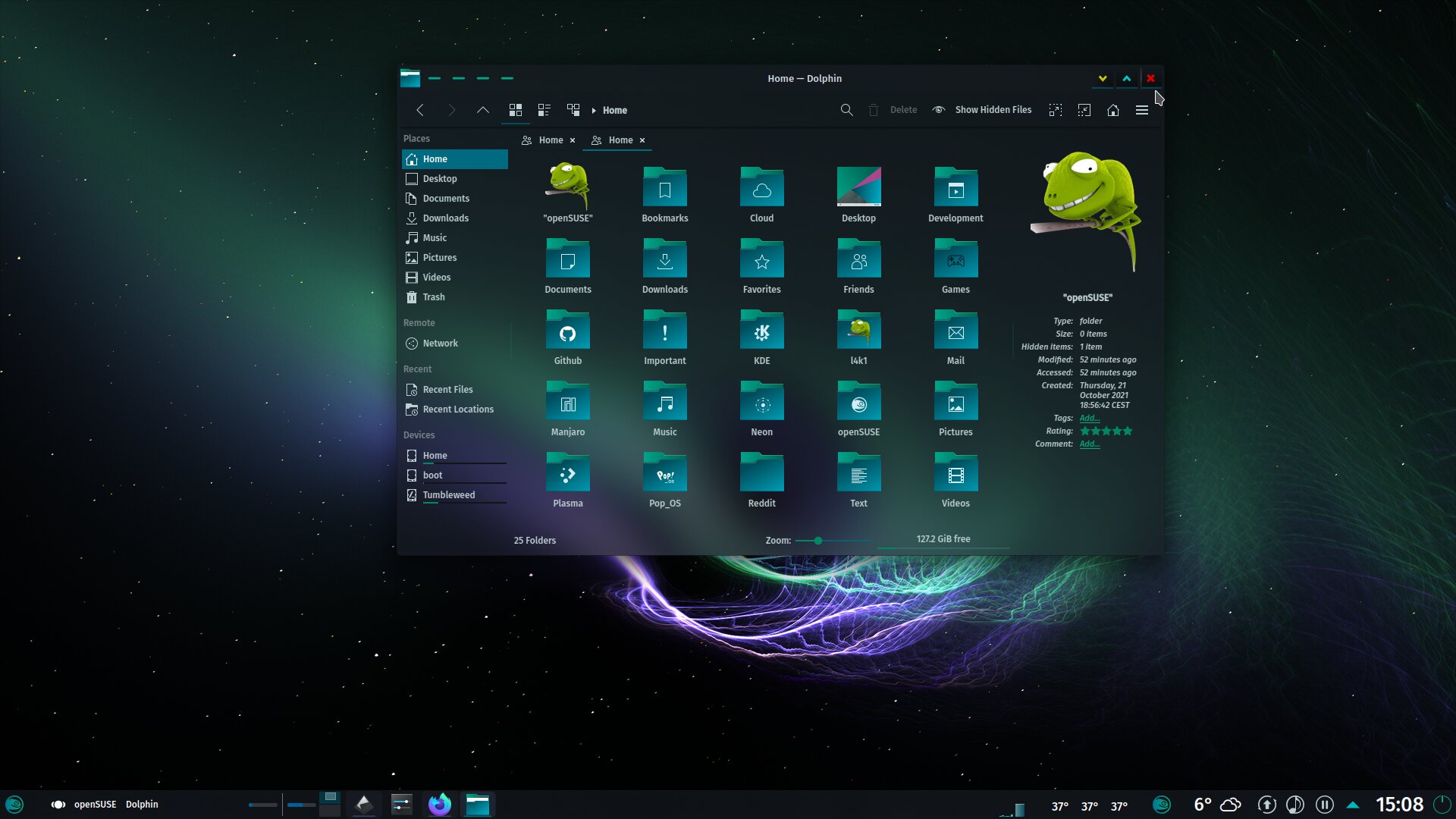Click the Add link next to Comment
The image size is (1456, 819).
coord(1089,444)
